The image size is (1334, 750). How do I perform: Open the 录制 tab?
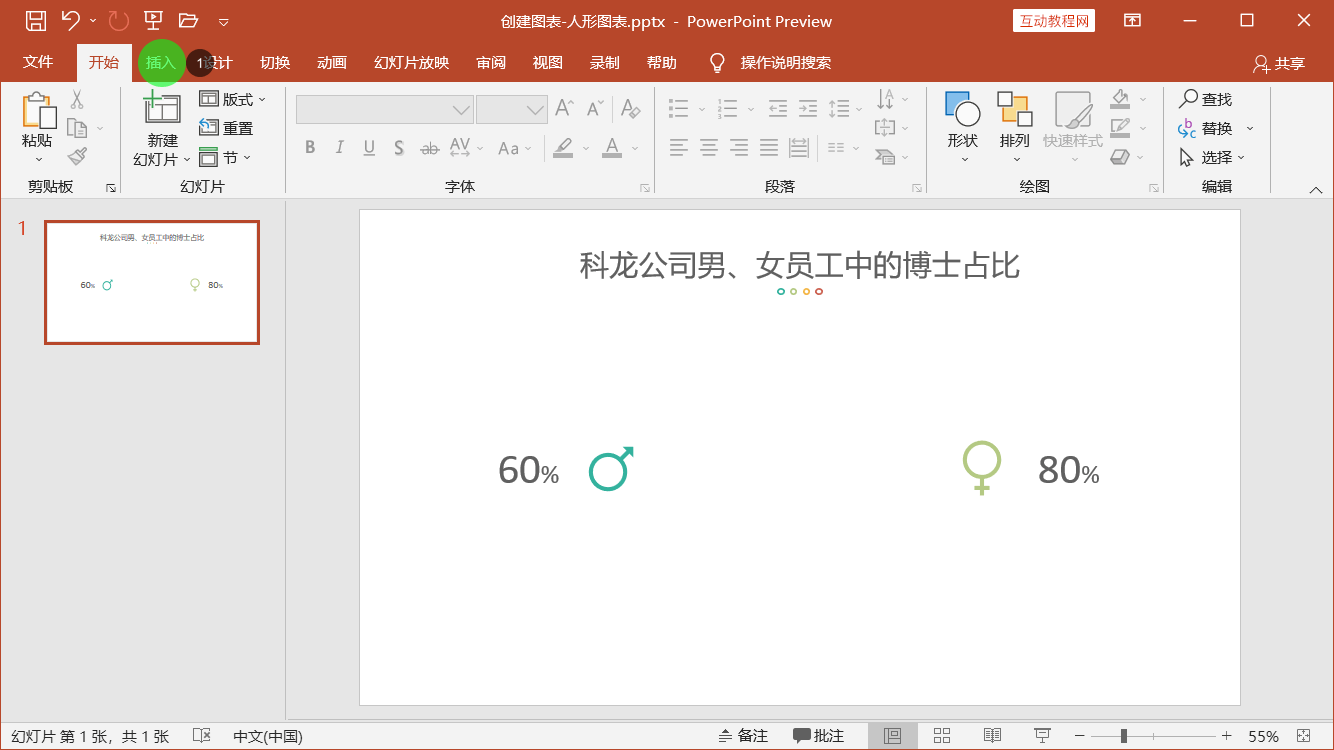pos(605,63)
